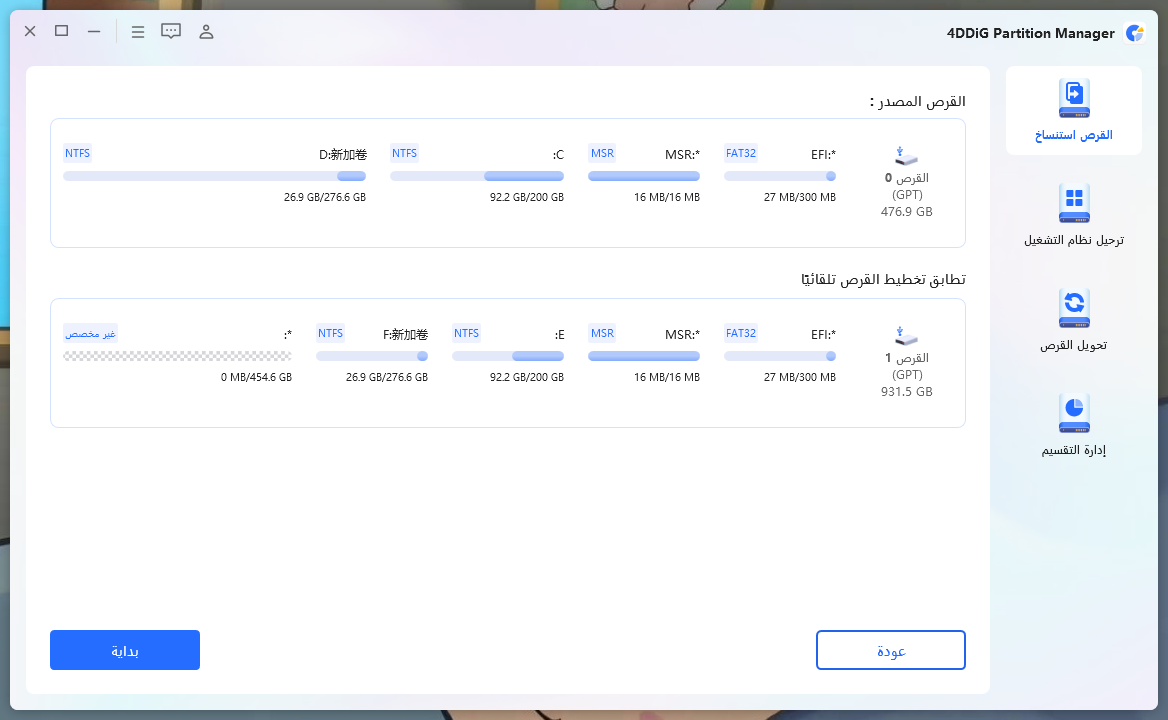Click the تحويل القرص label
Viewport: 1168px width, 720px height.
[1073, 345]
